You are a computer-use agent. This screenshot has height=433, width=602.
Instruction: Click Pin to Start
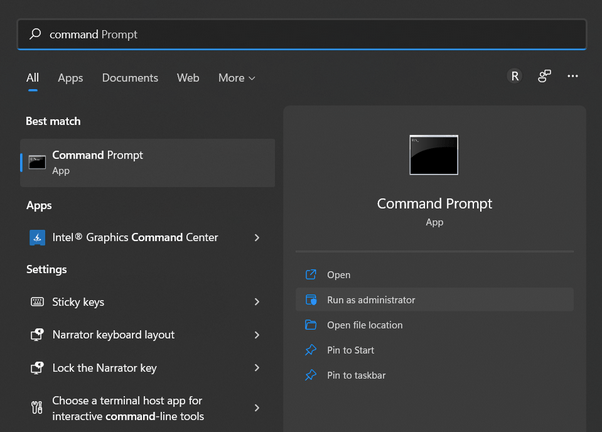435,350
